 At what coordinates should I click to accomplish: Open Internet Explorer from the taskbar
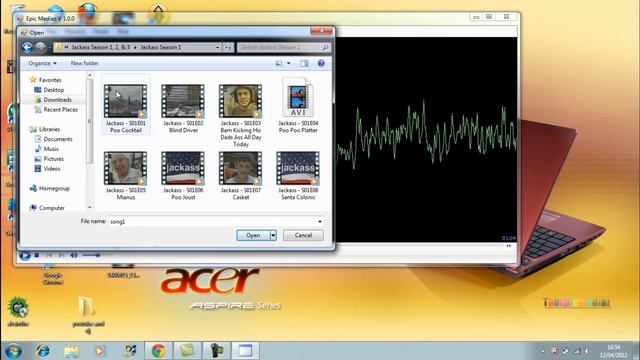[42, 351]
